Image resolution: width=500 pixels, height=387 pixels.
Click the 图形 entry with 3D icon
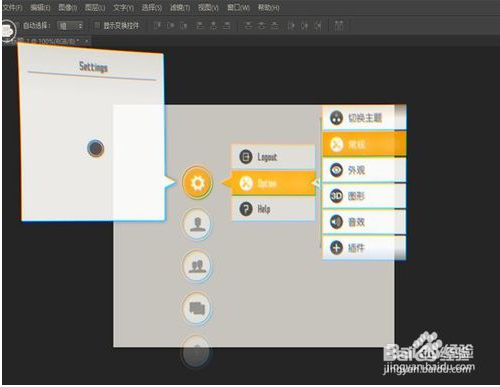click(x=364, y=196)
